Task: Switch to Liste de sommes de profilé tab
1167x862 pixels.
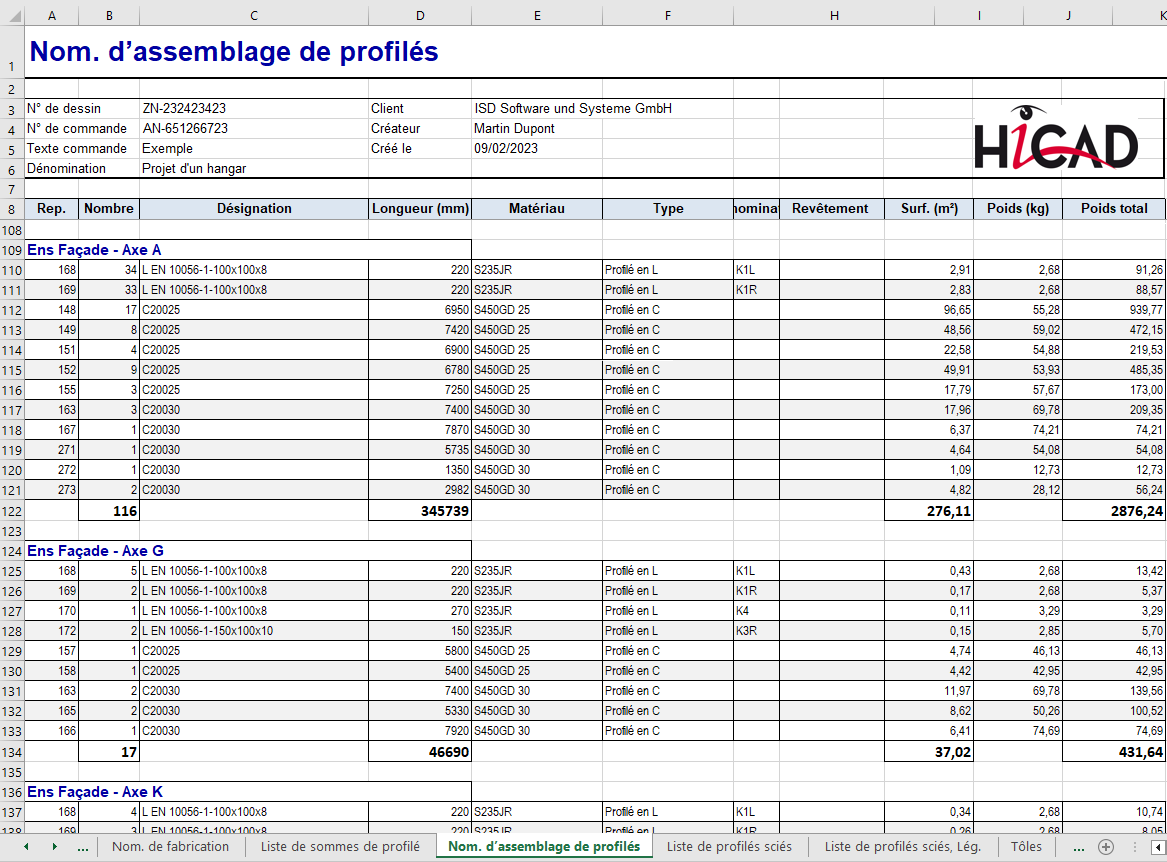Action: click(x=340, y=846)
